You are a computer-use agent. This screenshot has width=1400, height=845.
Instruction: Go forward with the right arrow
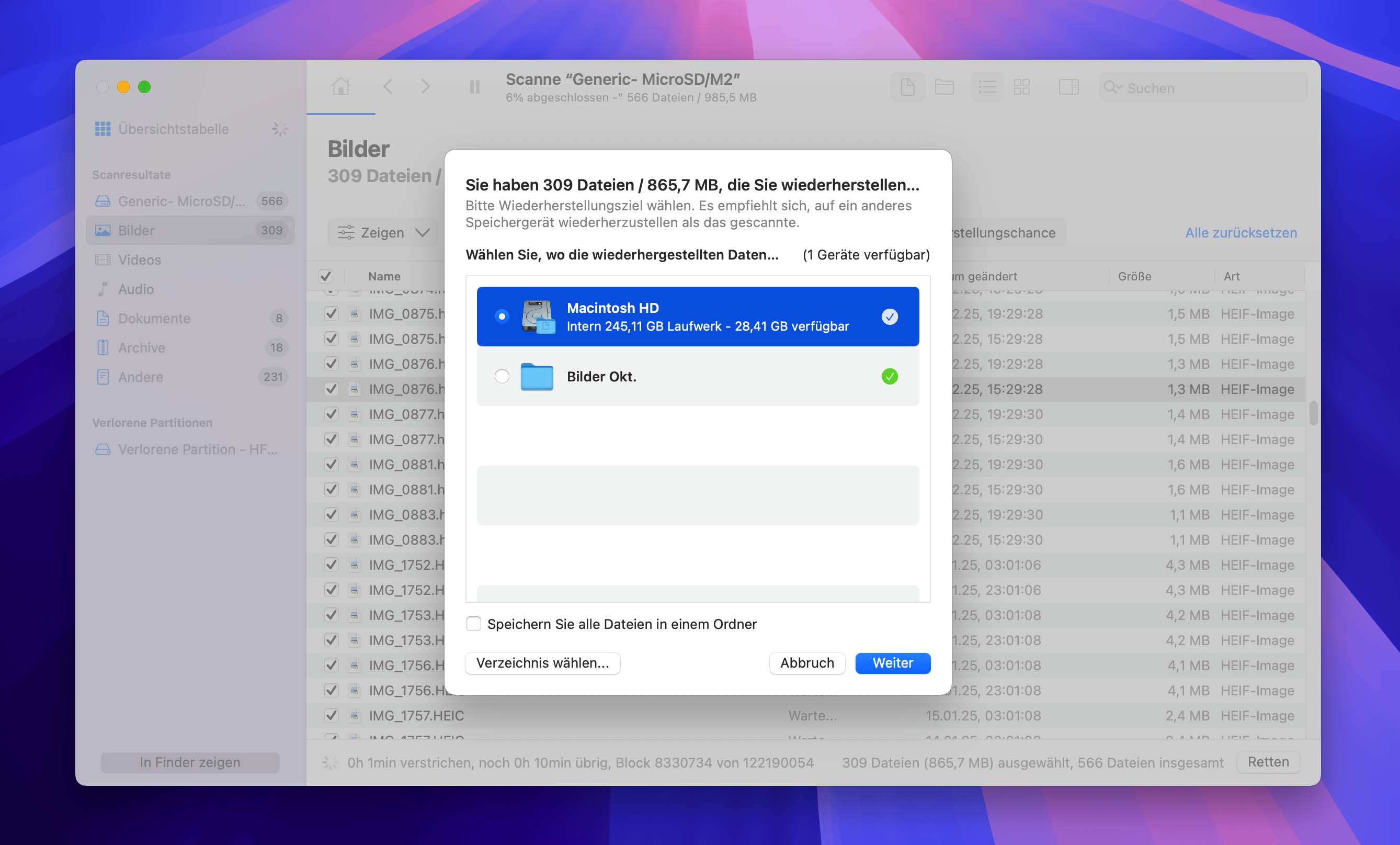tap(425, 87)
